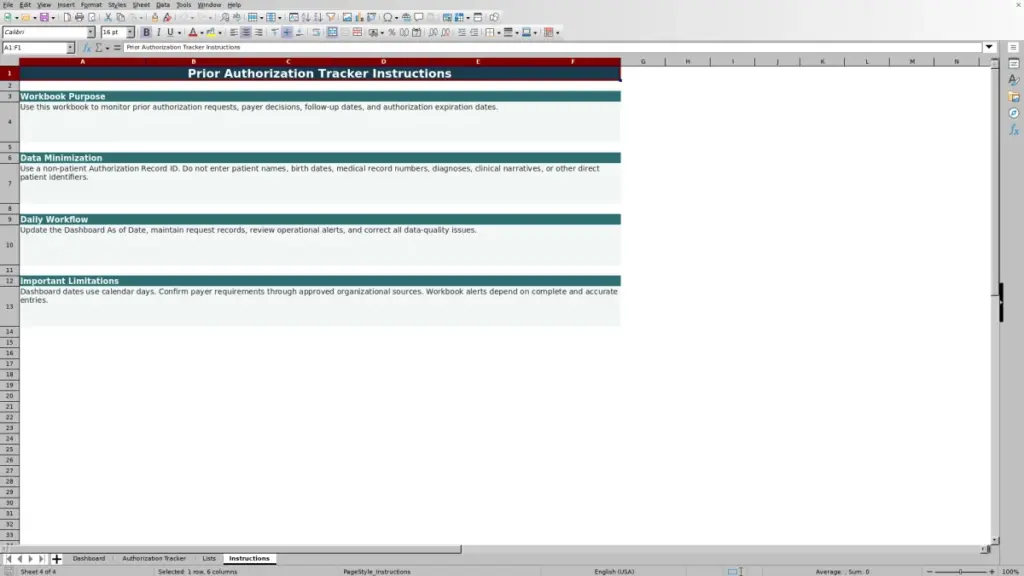Screen dimensions: 1024x576
Task: Open the Format menu
Action: tap(91, 5)
